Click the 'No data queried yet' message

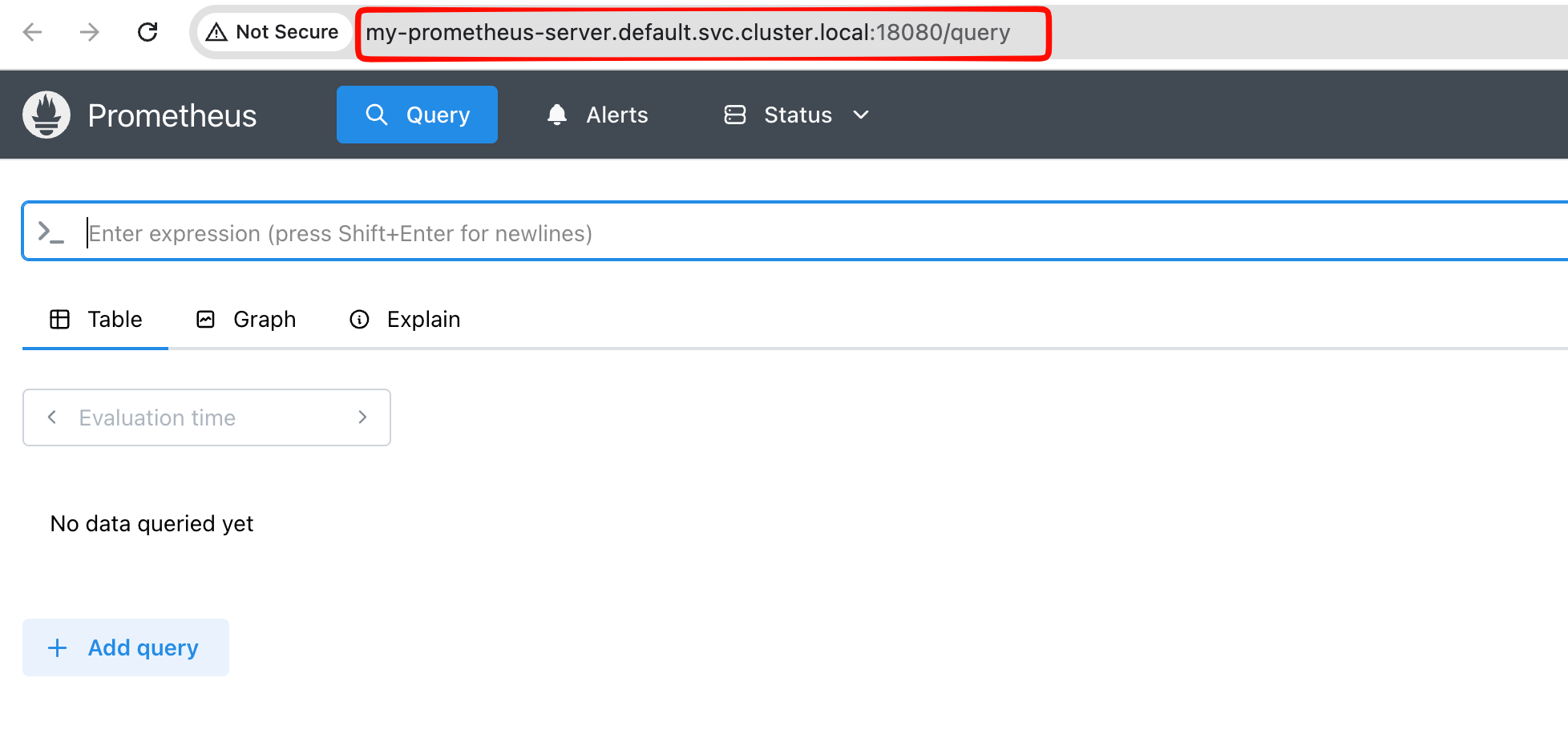tap(152, 523)
